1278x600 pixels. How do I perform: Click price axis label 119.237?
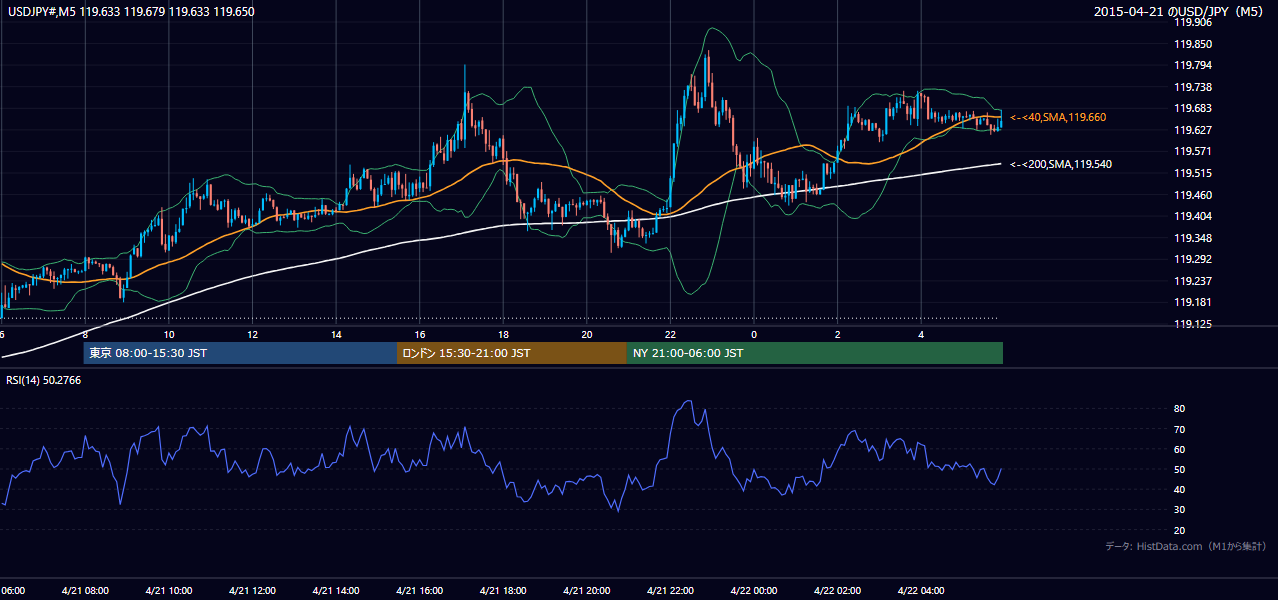(x=1193, y=281)
